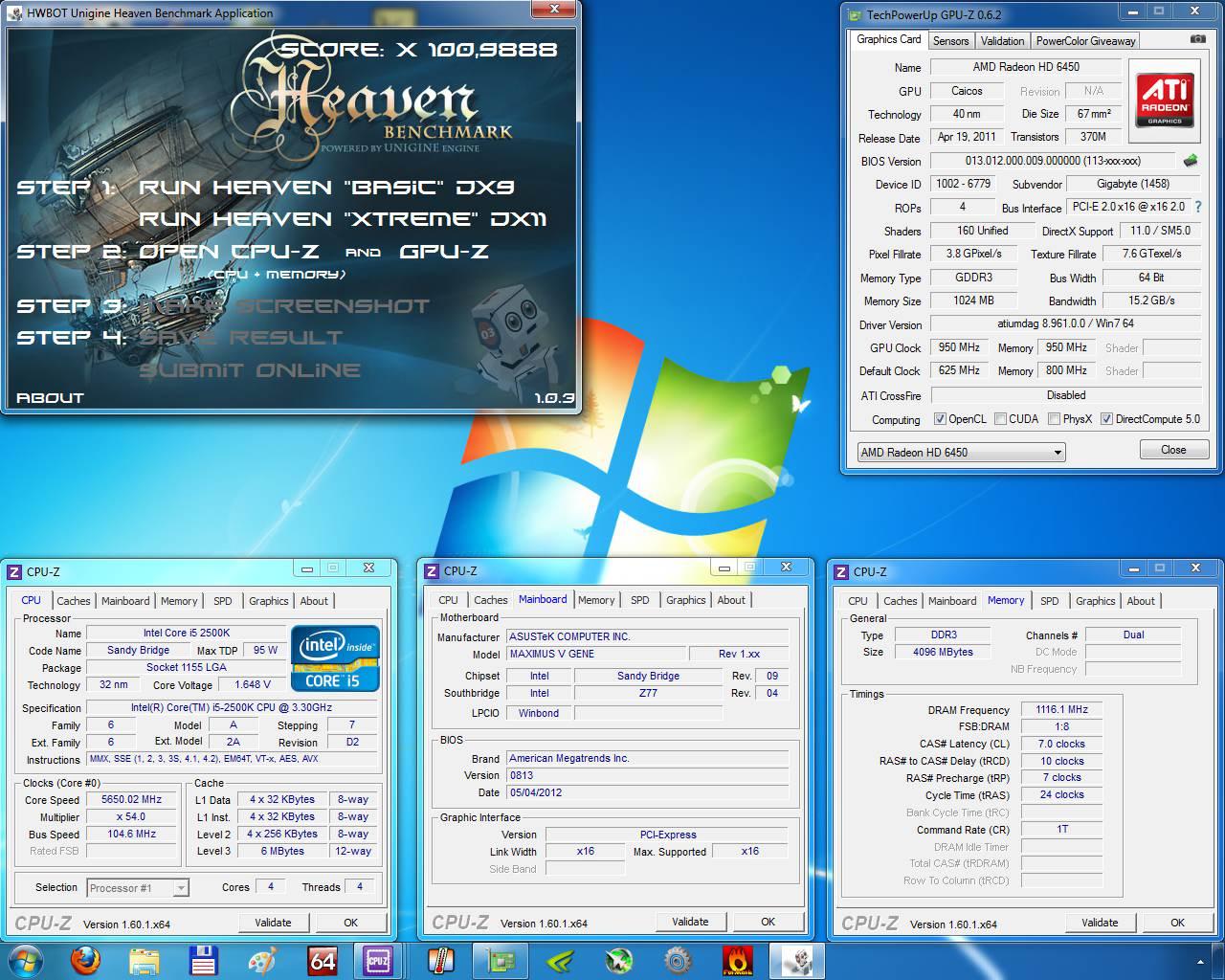The image size is (1225, 980).
Task: Switch to Heaven Benchmark robot taskbar icon
Action: coord(796,960)
